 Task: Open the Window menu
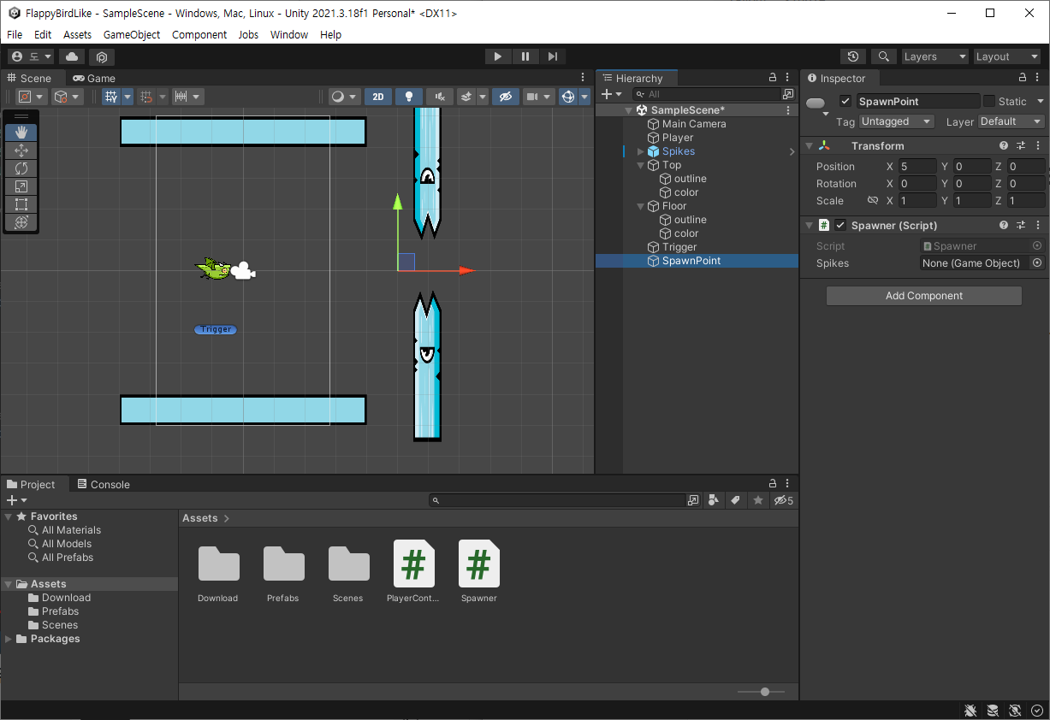[289, 35]
